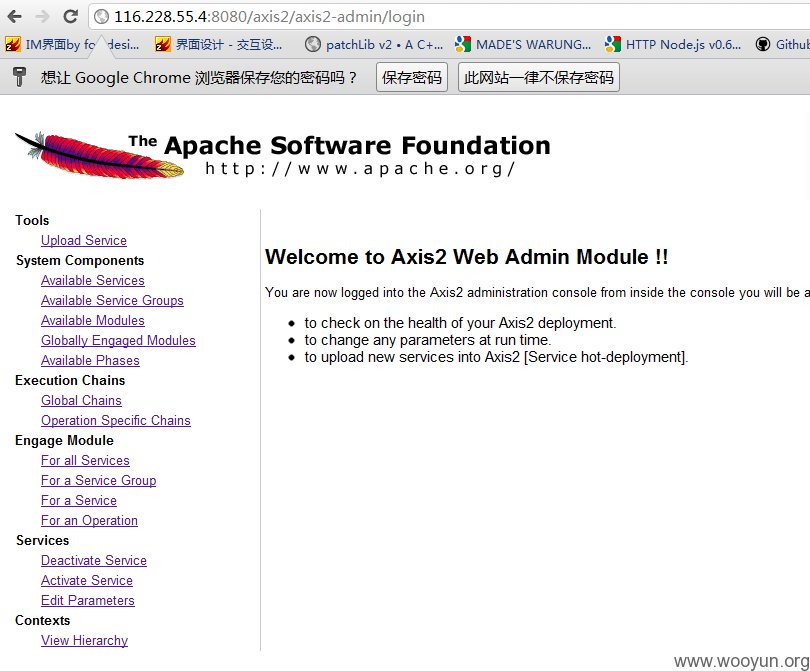Image resolution: width=810 pixels, height=671 pixels.
Task: Open the Deactivate Service link
Action: [94, 560]
